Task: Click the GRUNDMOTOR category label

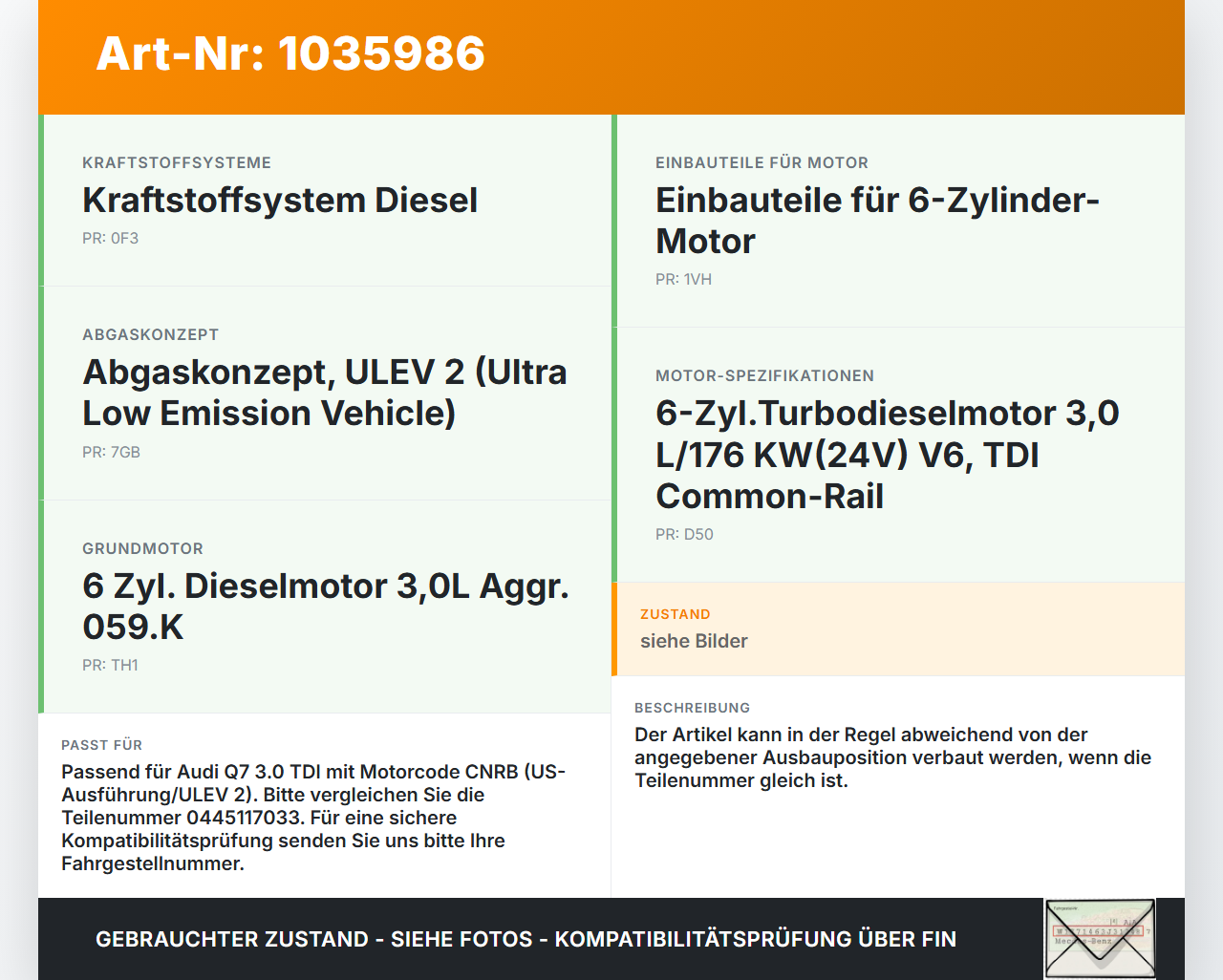Action: (142, 549)
